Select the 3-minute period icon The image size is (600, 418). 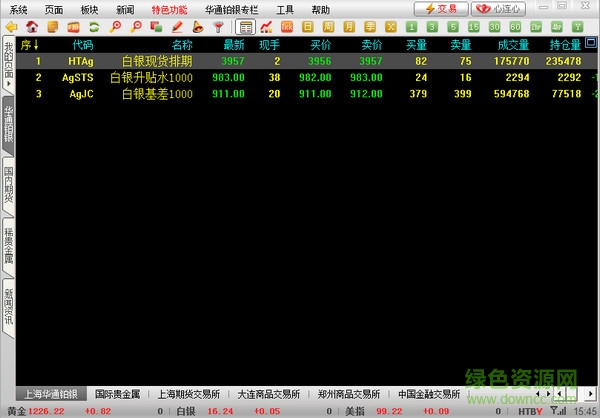(x=432, y=27)
